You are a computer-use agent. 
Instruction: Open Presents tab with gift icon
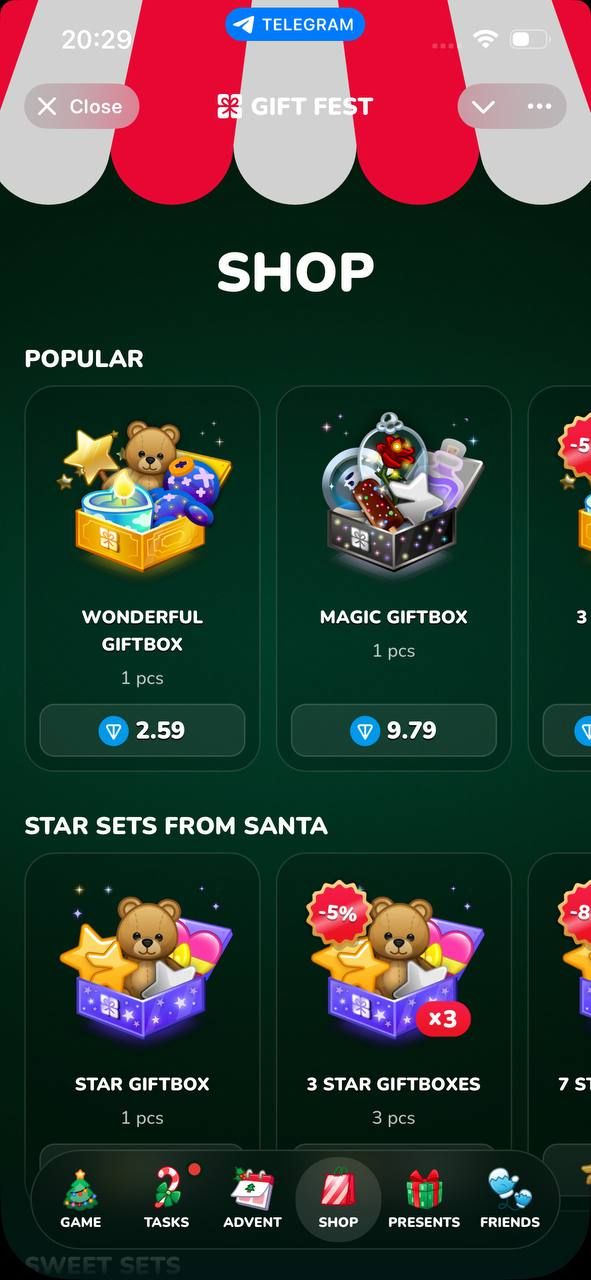coord(424,1199)
